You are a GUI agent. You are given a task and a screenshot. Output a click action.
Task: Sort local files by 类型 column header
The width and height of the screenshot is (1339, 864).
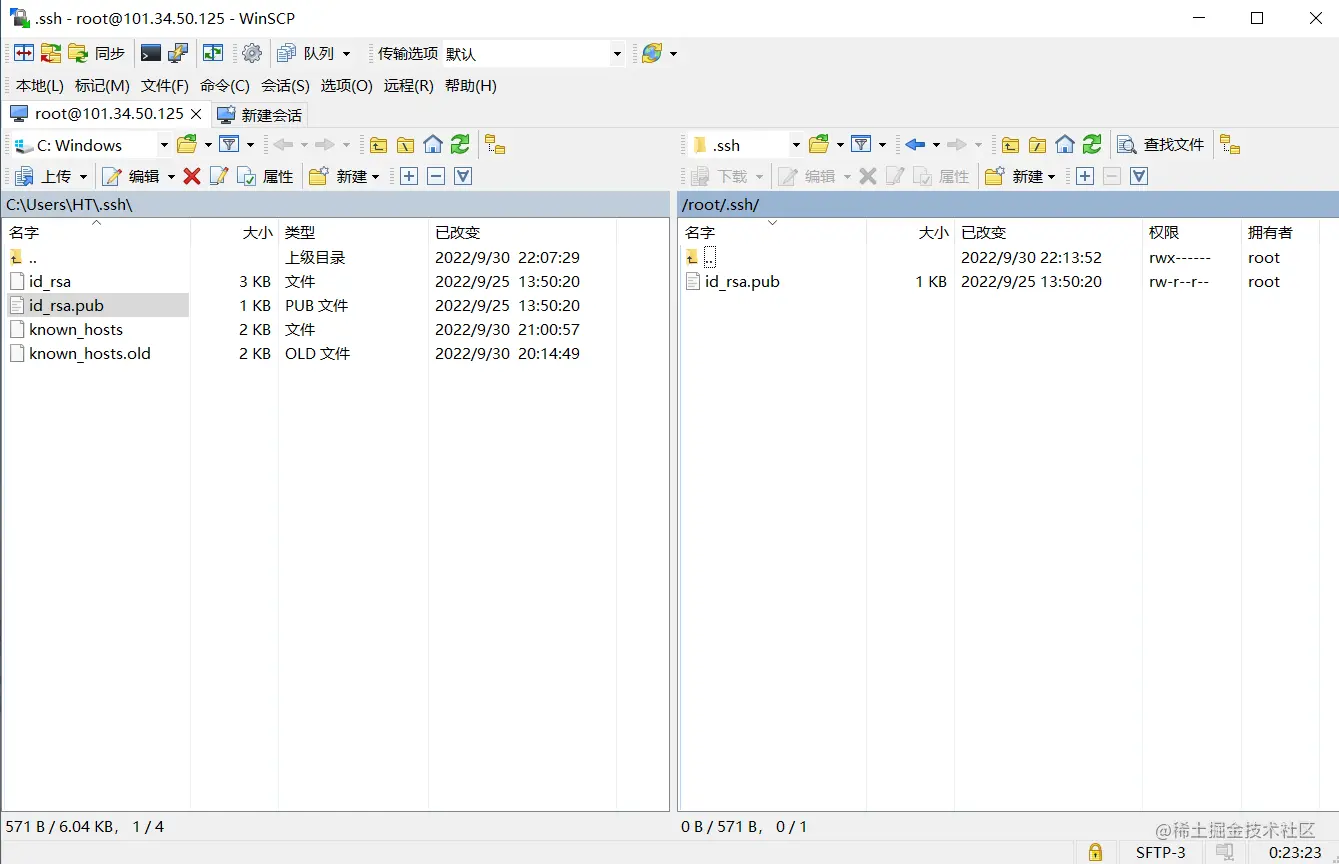[x=353, y=232]
